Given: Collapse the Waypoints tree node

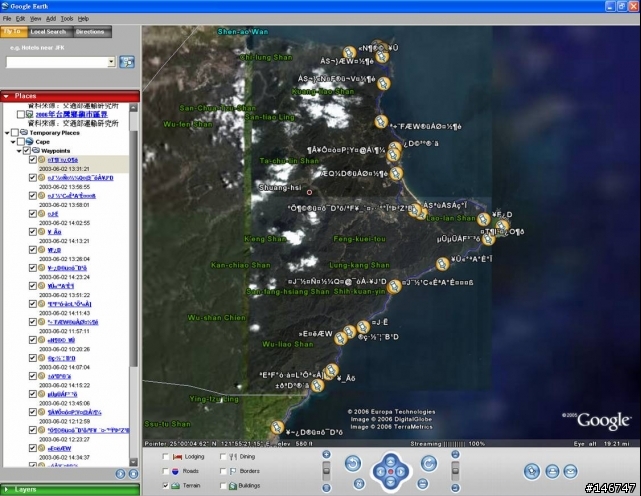Looking at the screenshot, I should (x=19, y=151).
